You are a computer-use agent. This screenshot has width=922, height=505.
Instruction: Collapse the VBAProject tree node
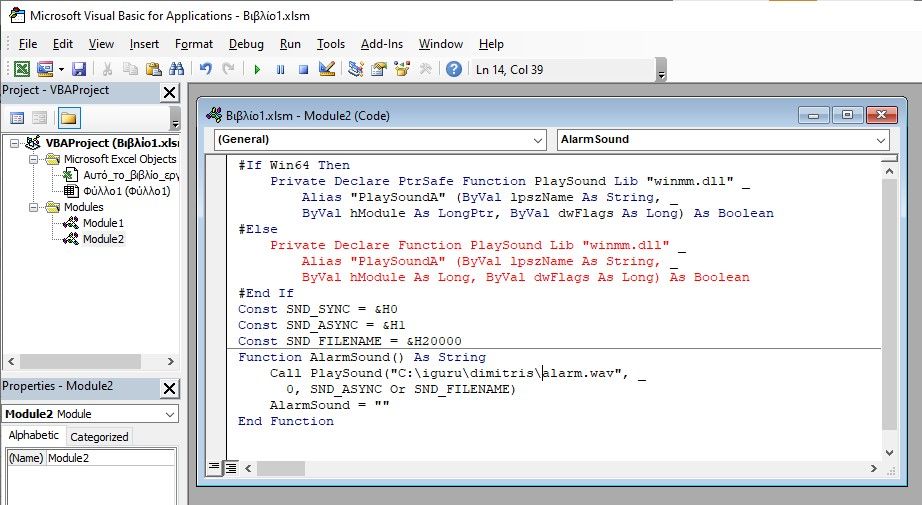[x=14, y=143]
